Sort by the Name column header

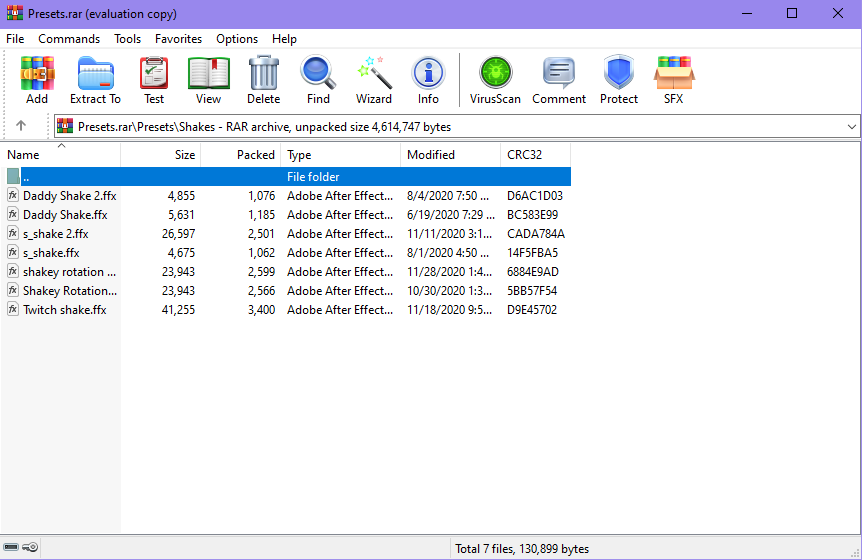click(x=60, y=155)
